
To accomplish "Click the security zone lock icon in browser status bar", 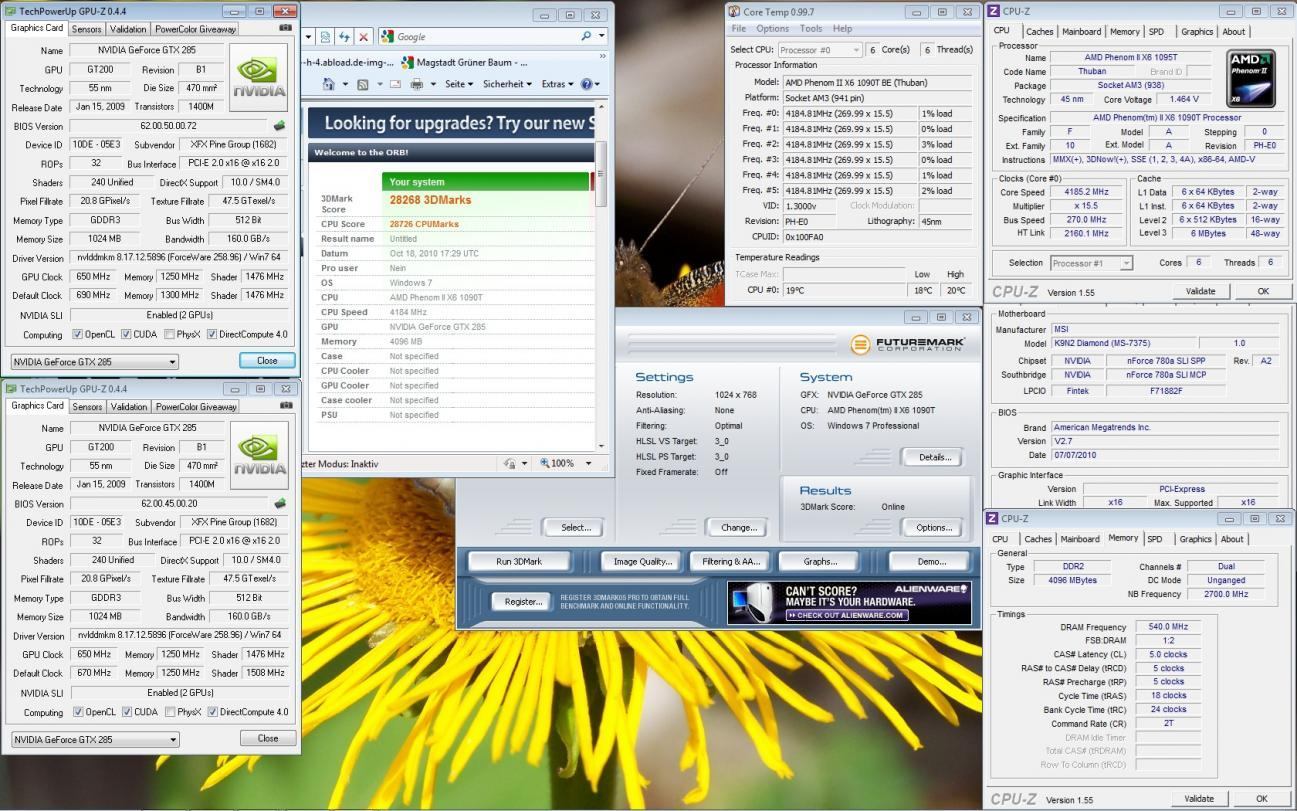I will click(x=511, y=463).
